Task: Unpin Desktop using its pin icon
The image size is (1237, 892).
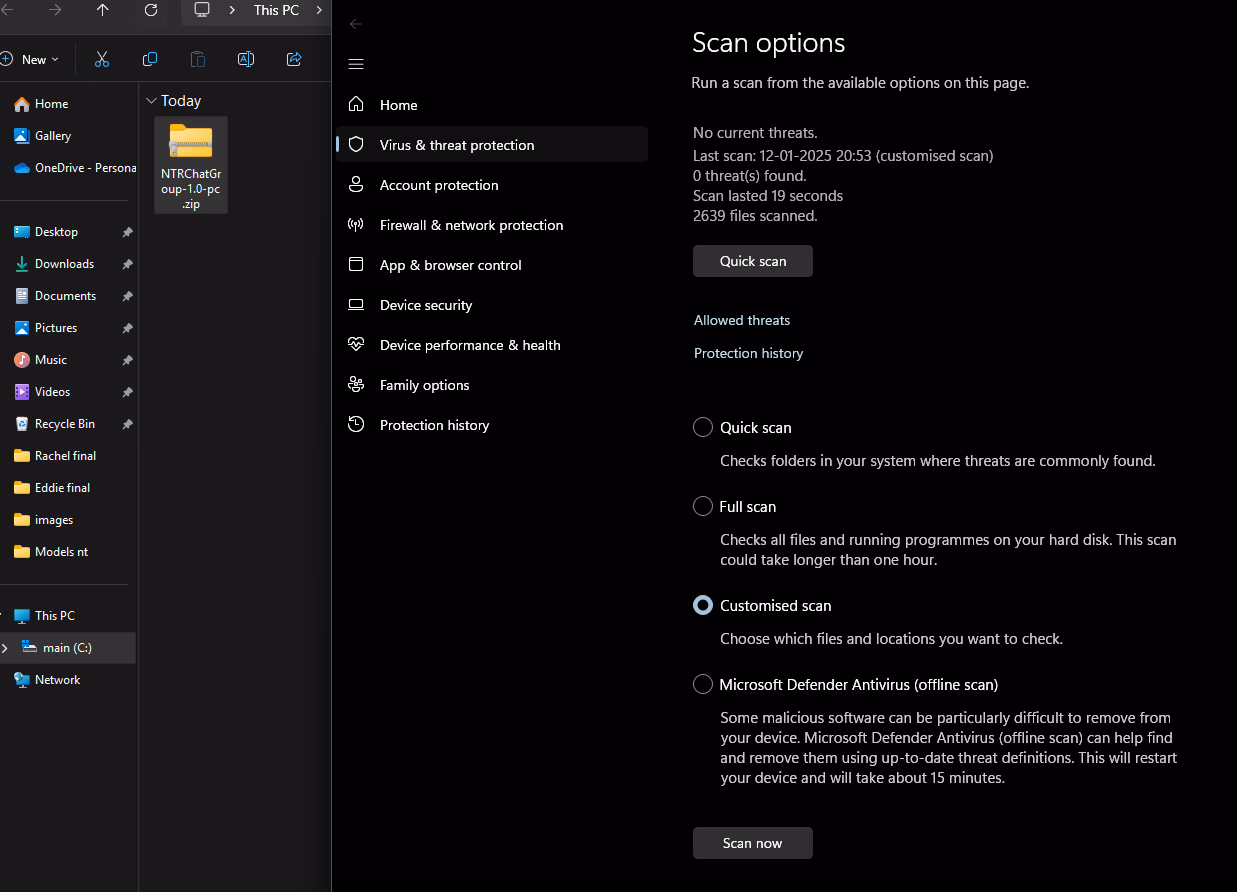Action: (x=127, y=232)
